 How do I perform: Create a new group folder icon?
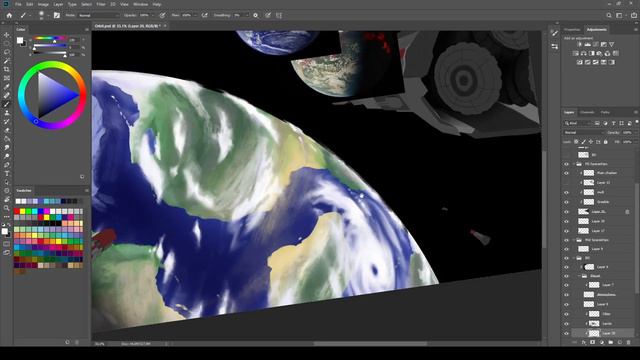[611, 342]
